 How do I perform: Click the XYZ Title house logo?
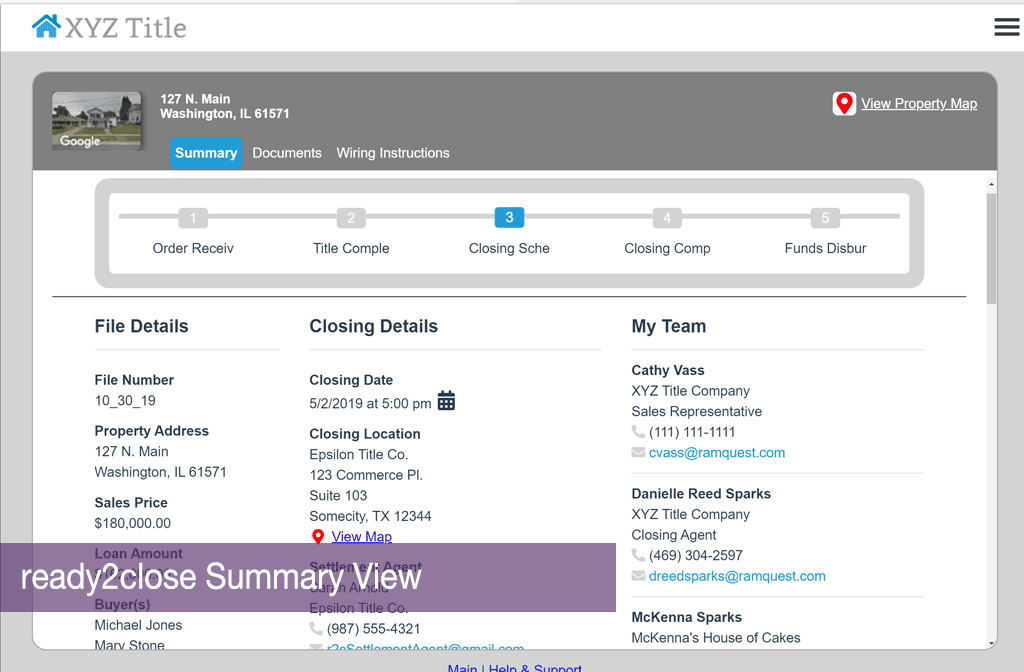(x=46, y=26)
